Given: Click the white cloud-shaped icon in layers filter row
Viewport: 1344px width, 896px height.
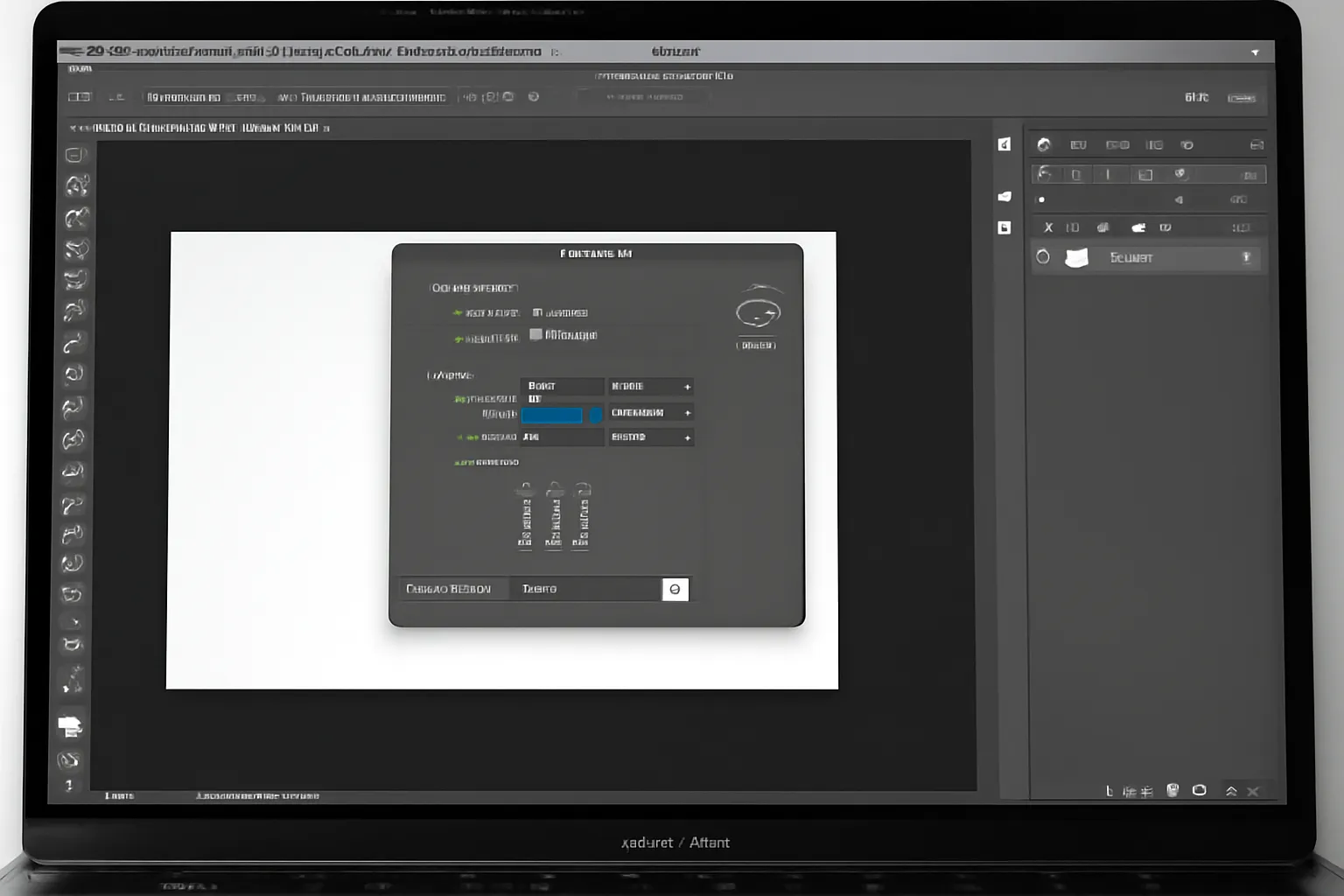Looking at the screenshot, I should click(1138, 227).
